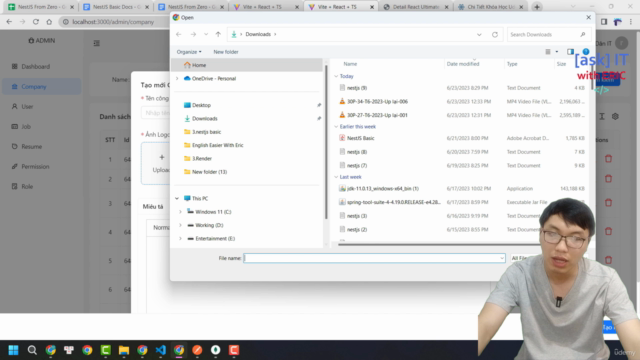Collapse the Today group
The height and width of the screenshot is (360, 640).
[x=336, y=76]
